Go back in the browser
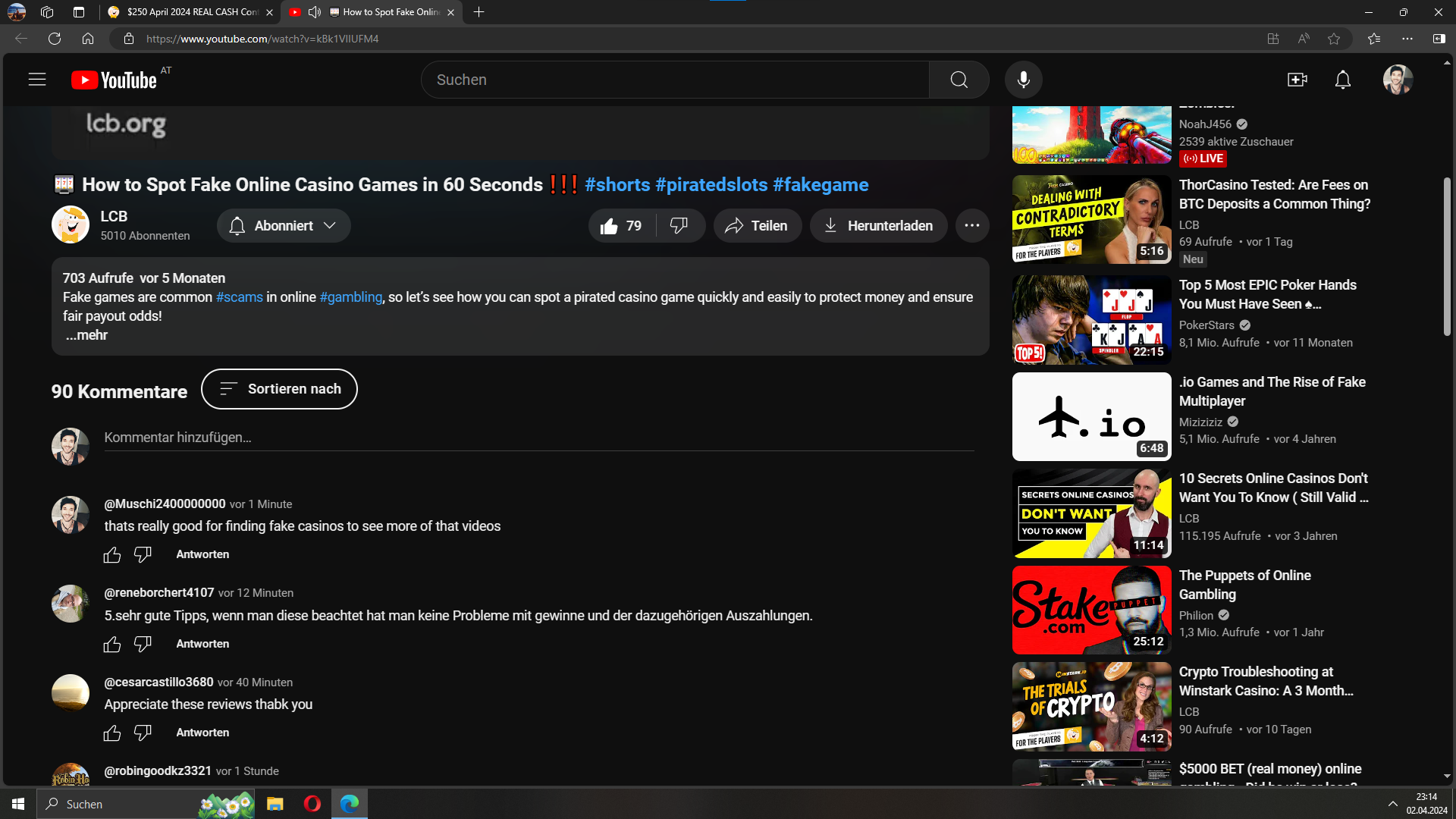Screen dimensions: 1456x819 coord(21,39)
